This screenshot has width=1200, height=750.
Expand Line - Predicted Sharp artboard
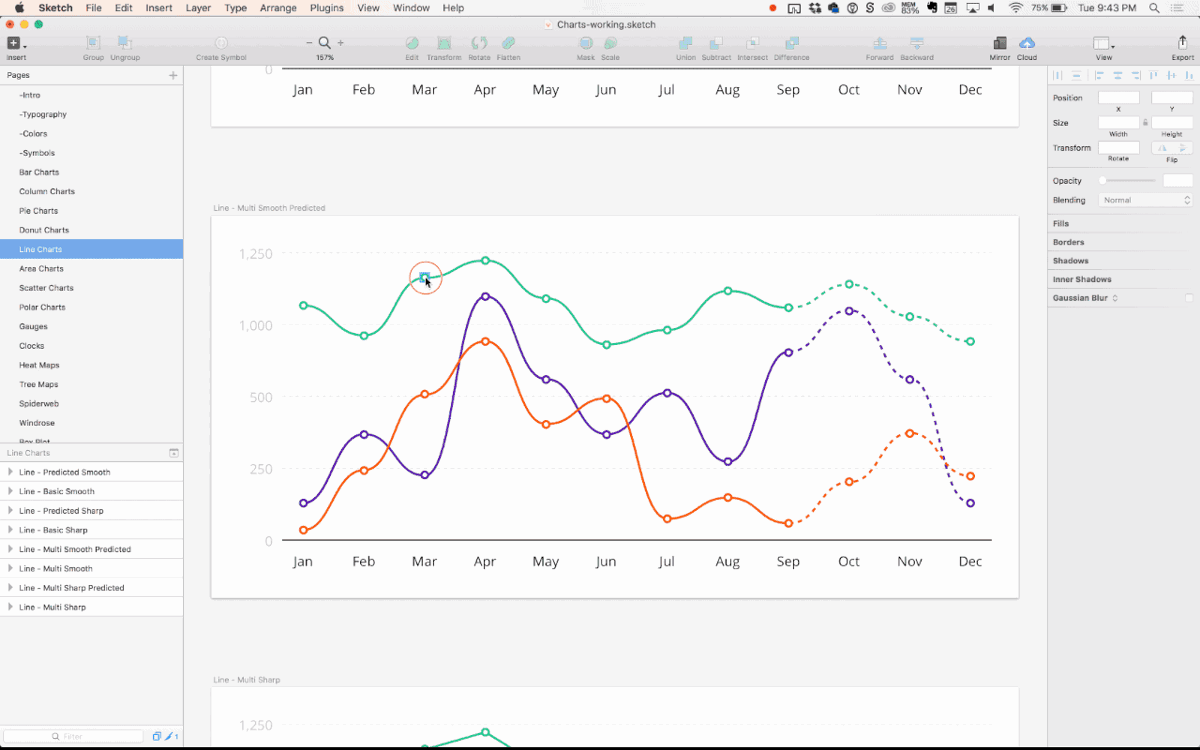pyautogui.click(x=10, y=510)
